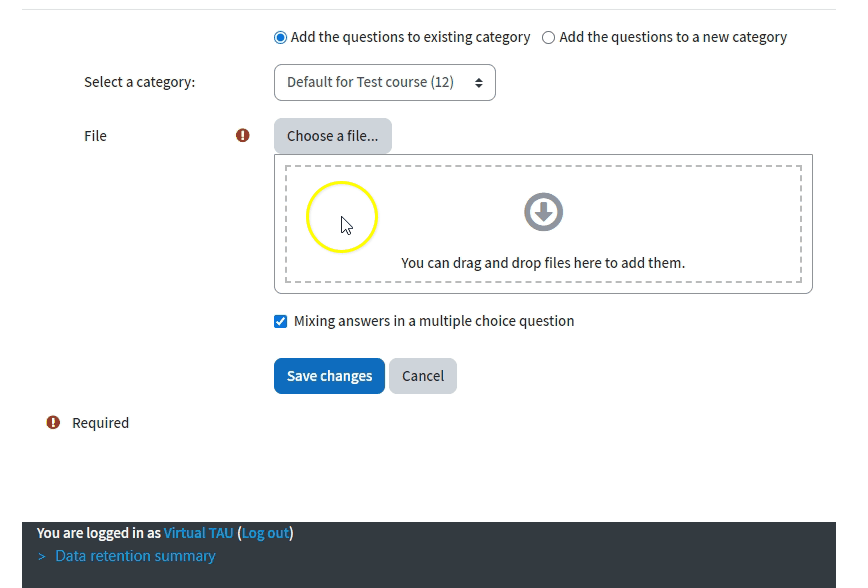Click the 'You can drag and drop files' text
Viewport: 868px width, 588px height.
click(543, 263)
